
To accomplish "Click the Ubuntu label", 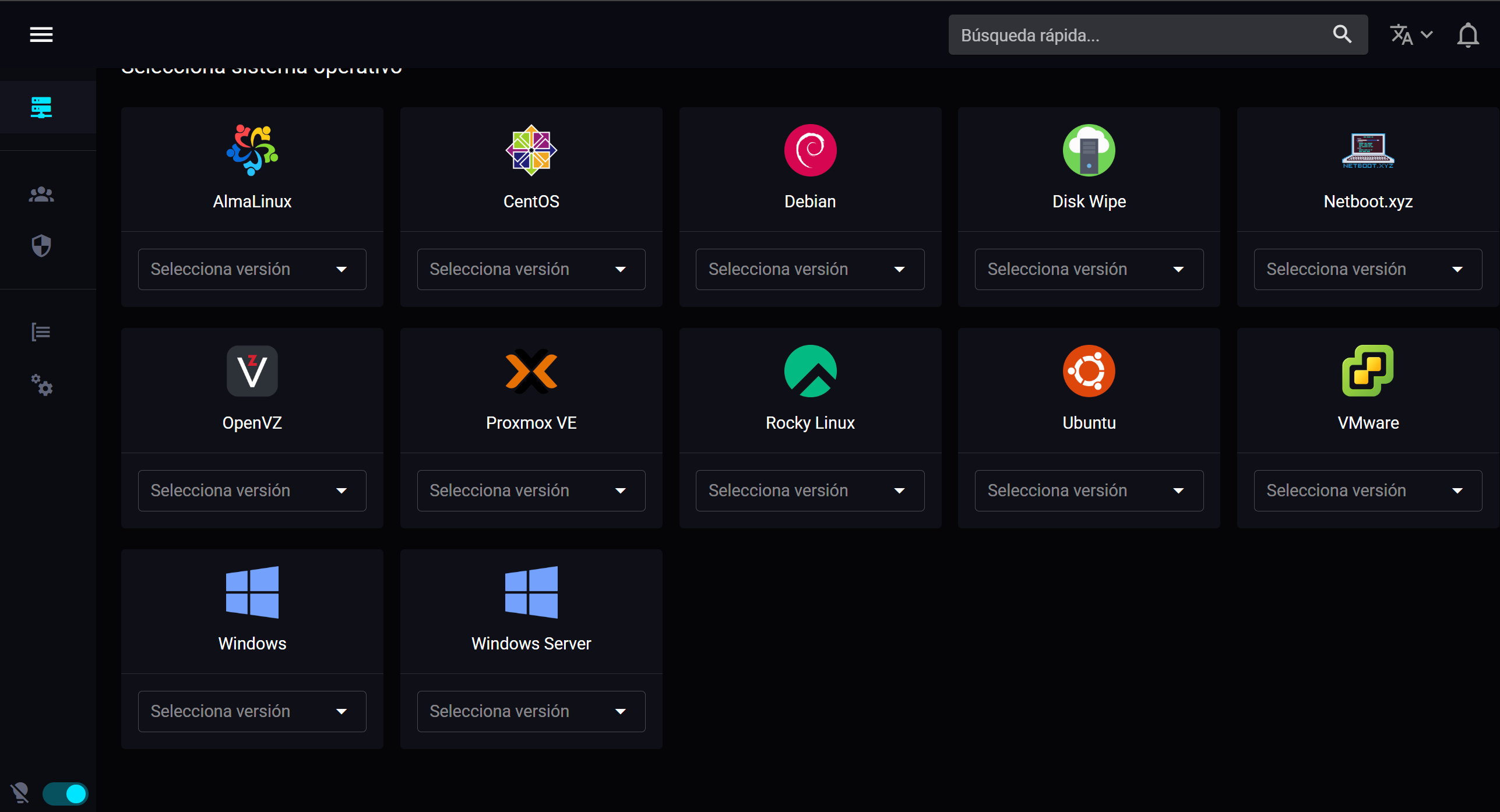I will (1089, 423).
